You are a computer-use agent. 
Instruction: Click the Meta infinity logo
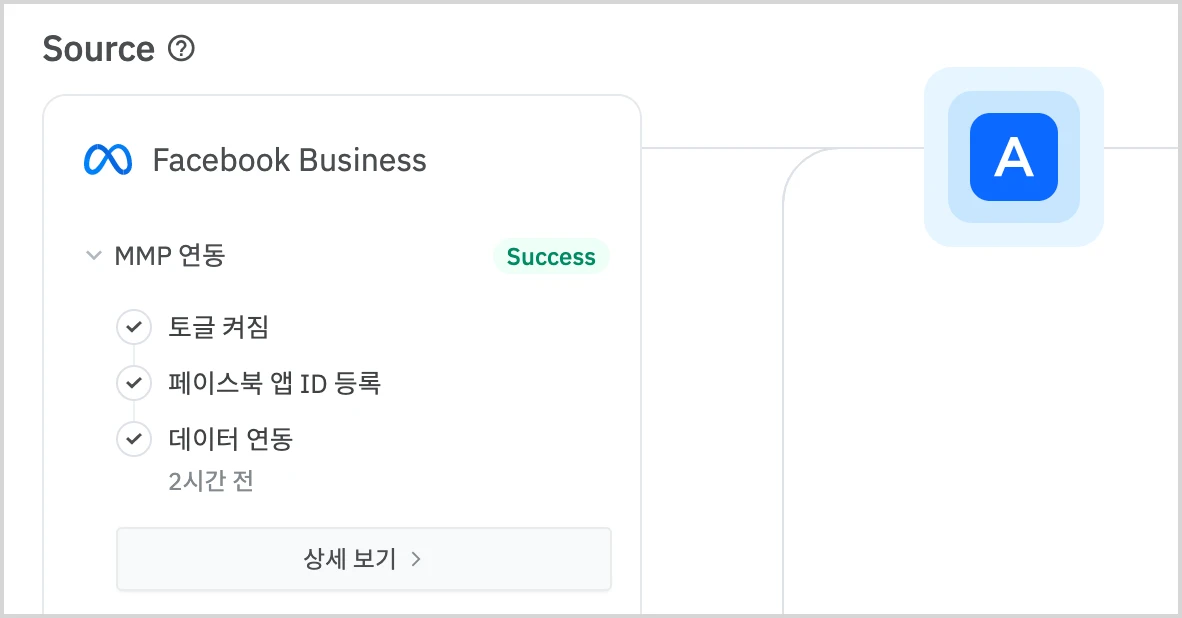(108, 160)
